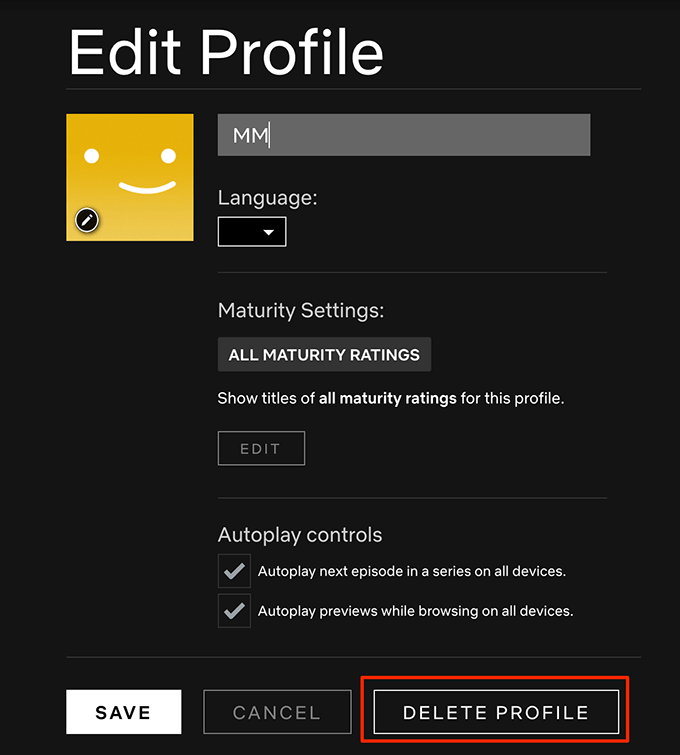Click the profile name field containing MM

tap(403, 135)
